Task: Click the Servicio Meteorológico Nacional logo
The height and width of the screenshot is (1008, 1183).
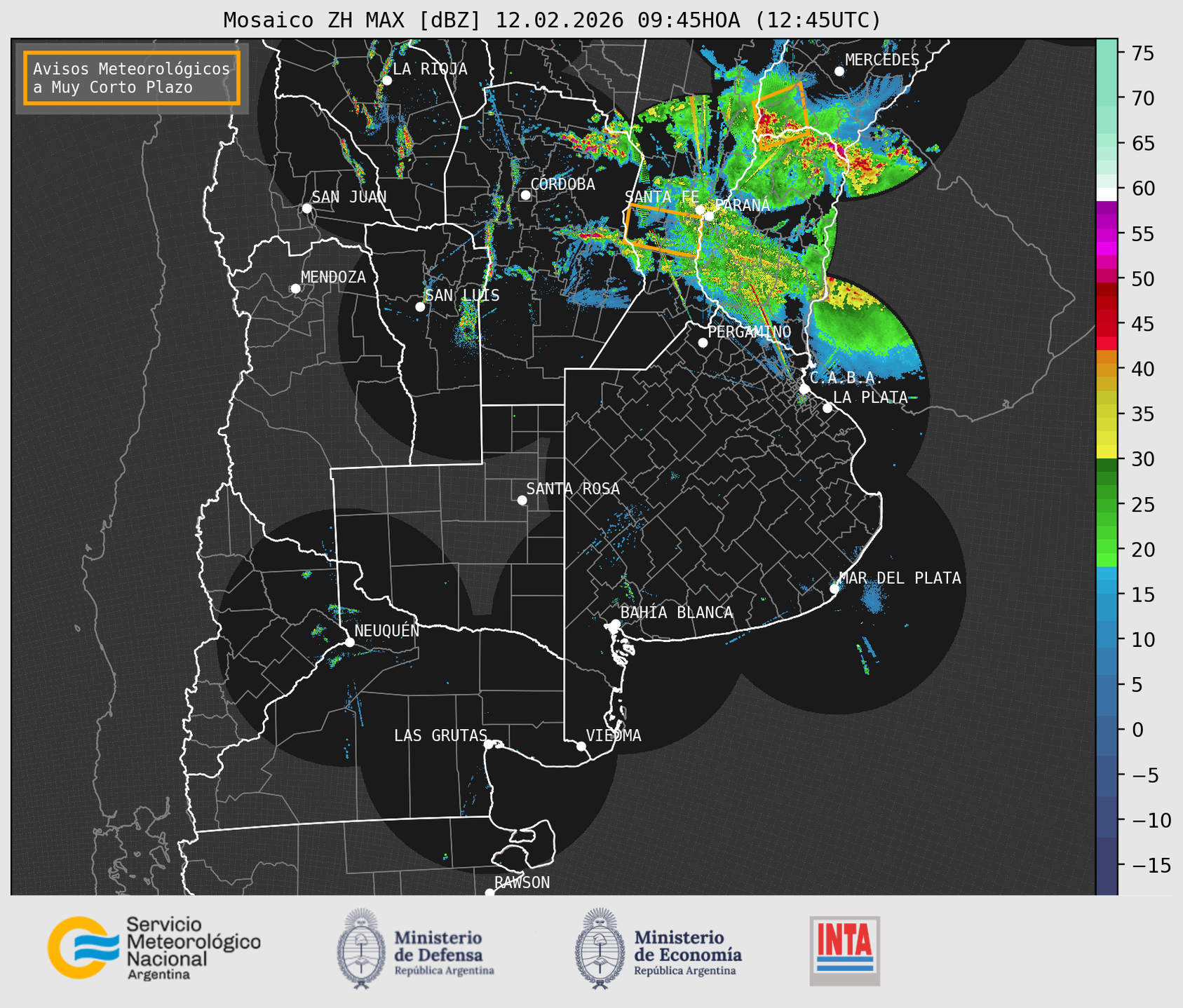Action: click(154, 948)
